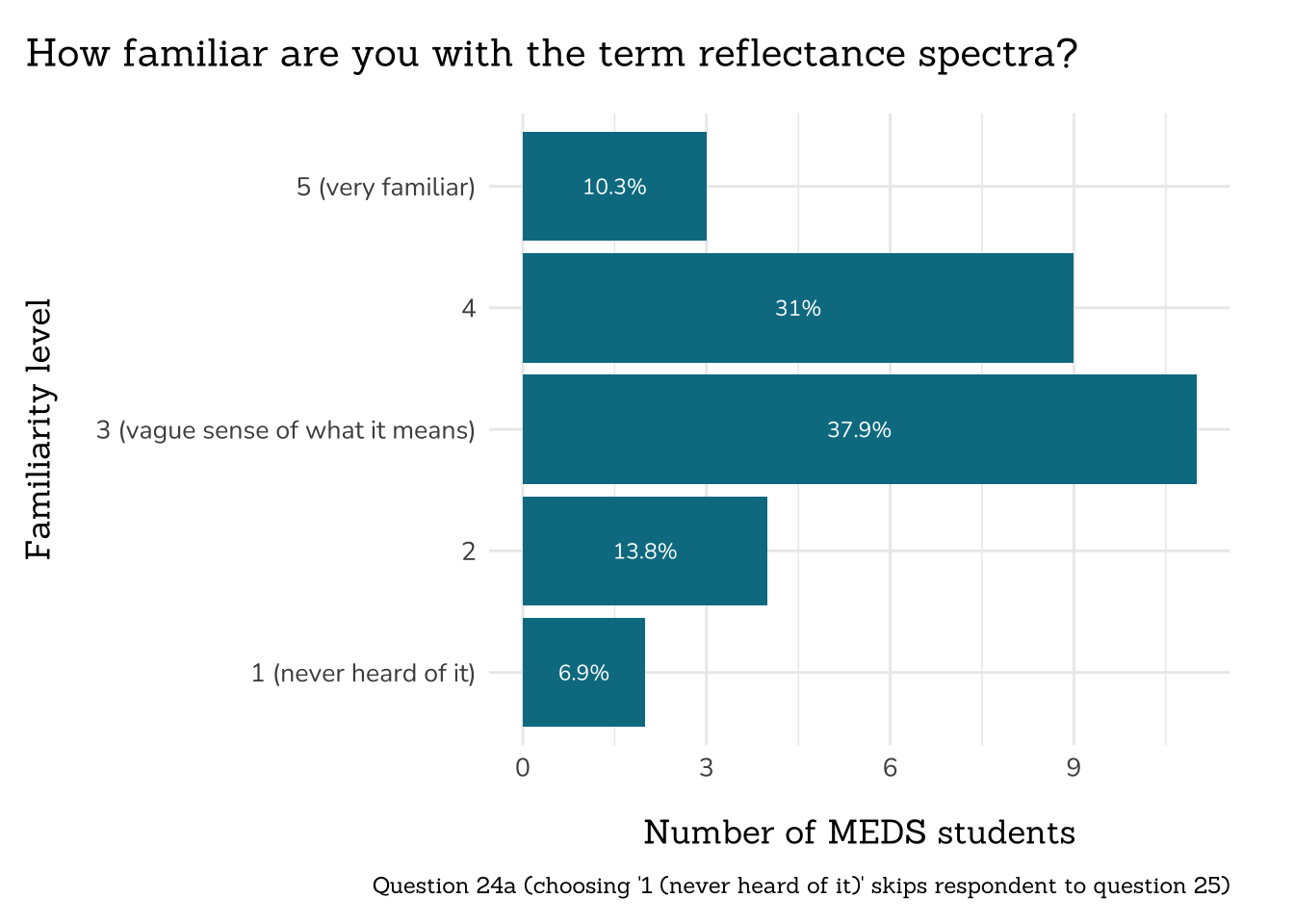Image resolution: width=1294 pixels, height=924 pixels.
Task: Click the Question 24a caption text
Action: click(x=801, y=885)
